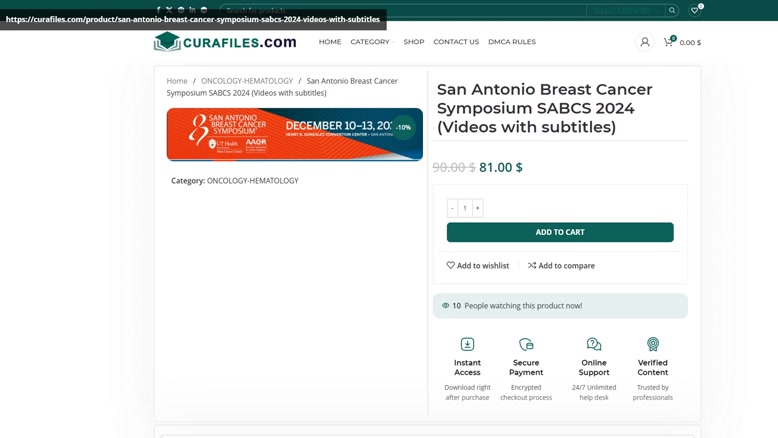Click the Online Support chat icon

pos(594,344)
